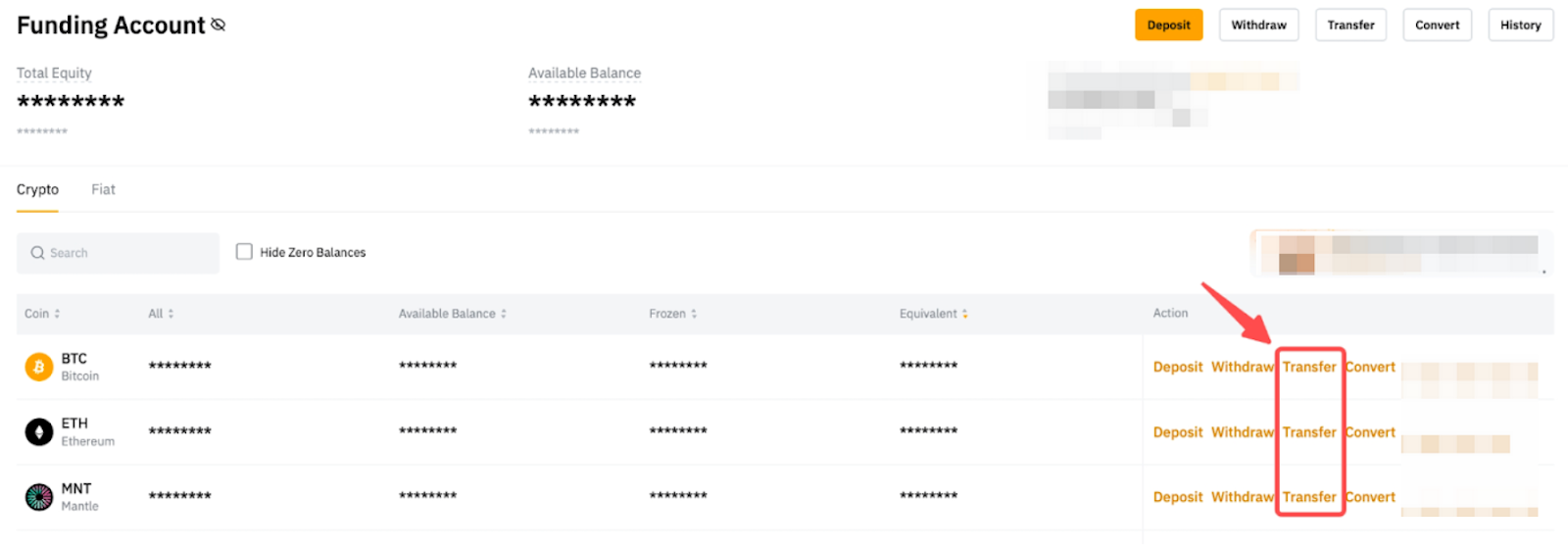Toggle balance visibility eye icon
The height and width of the screenshot is (552, 1568).
coord(218,25)
